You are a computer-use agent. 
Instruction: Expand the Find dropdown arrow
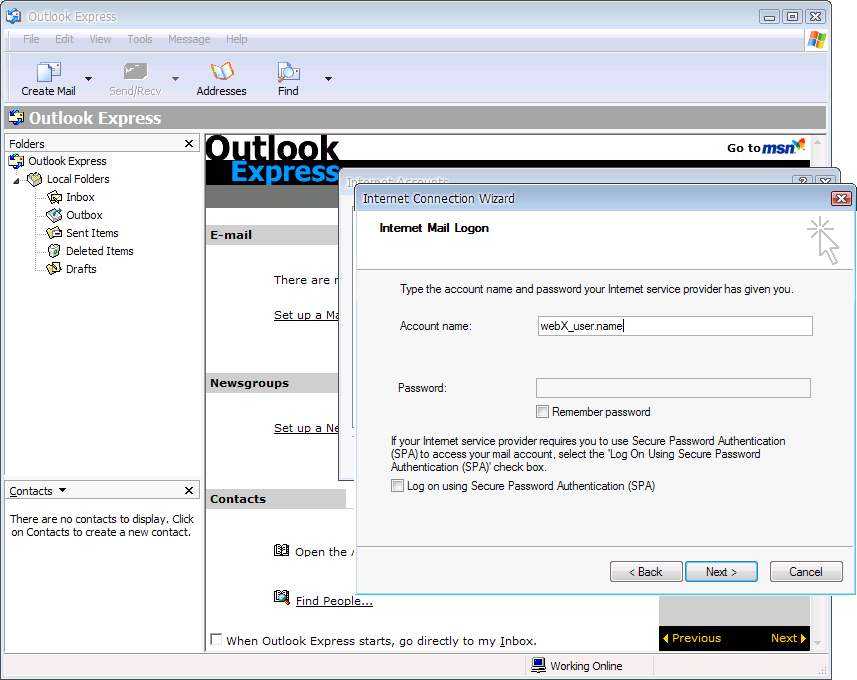328,79
